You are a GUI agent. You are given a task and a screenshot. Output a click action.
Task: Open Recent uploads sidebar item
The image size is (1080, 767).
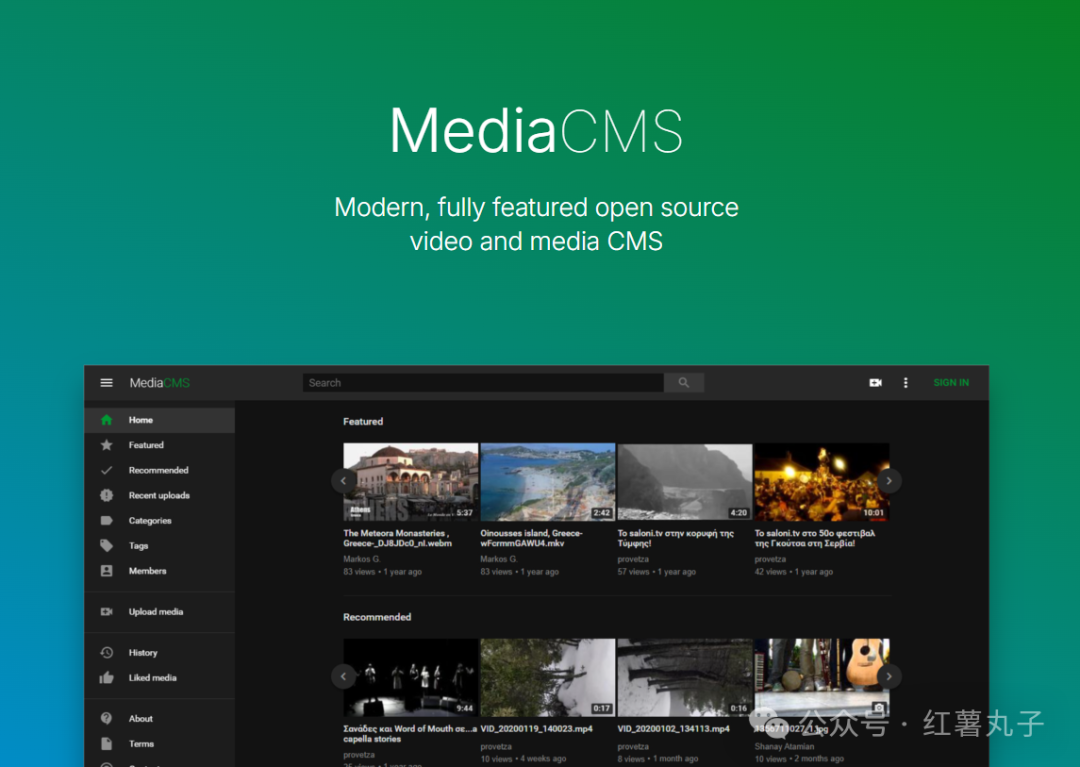tap(160, 495)
